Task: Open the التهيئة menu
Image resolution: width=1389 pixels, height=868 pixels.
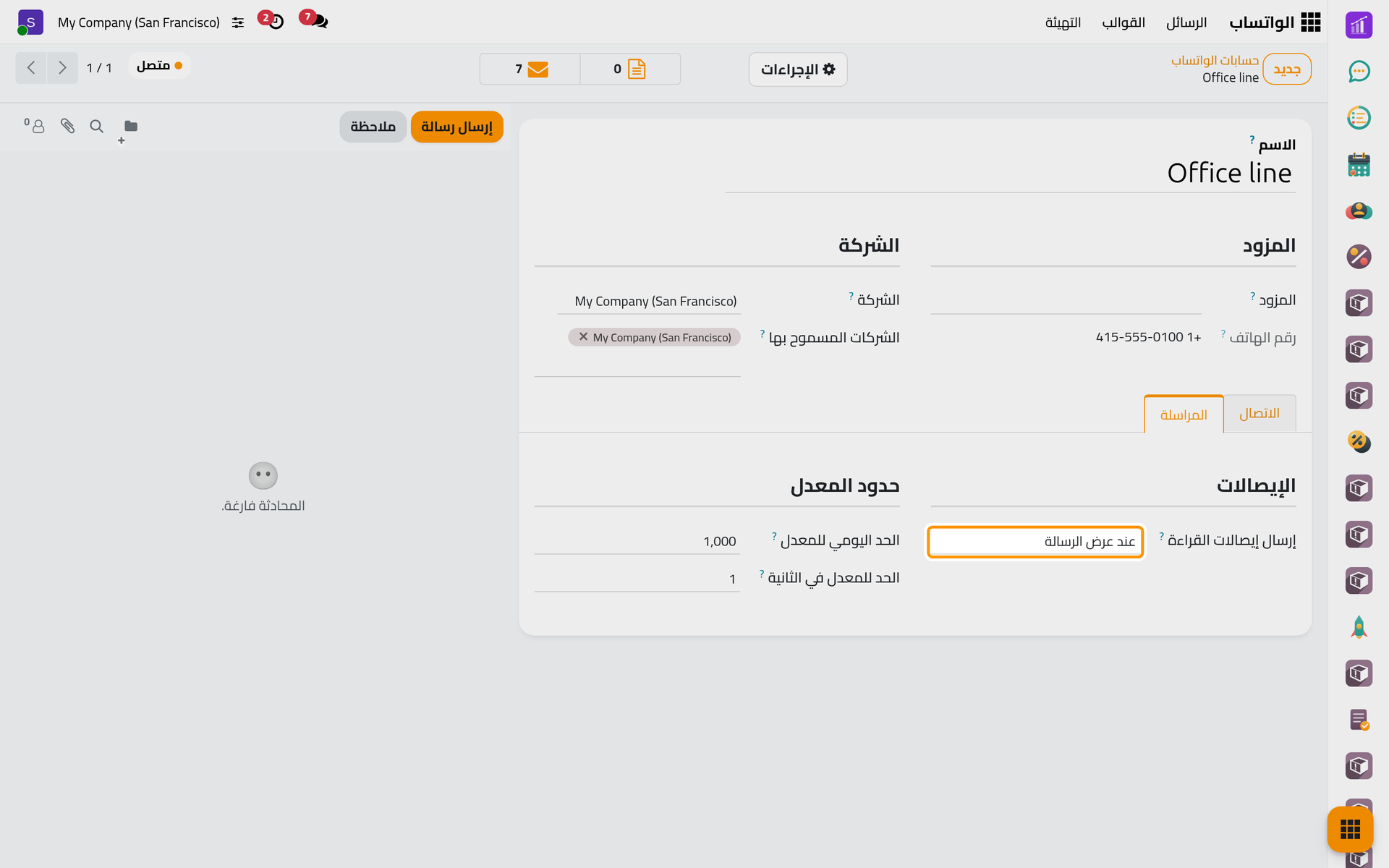Action: coord(1063,23)
